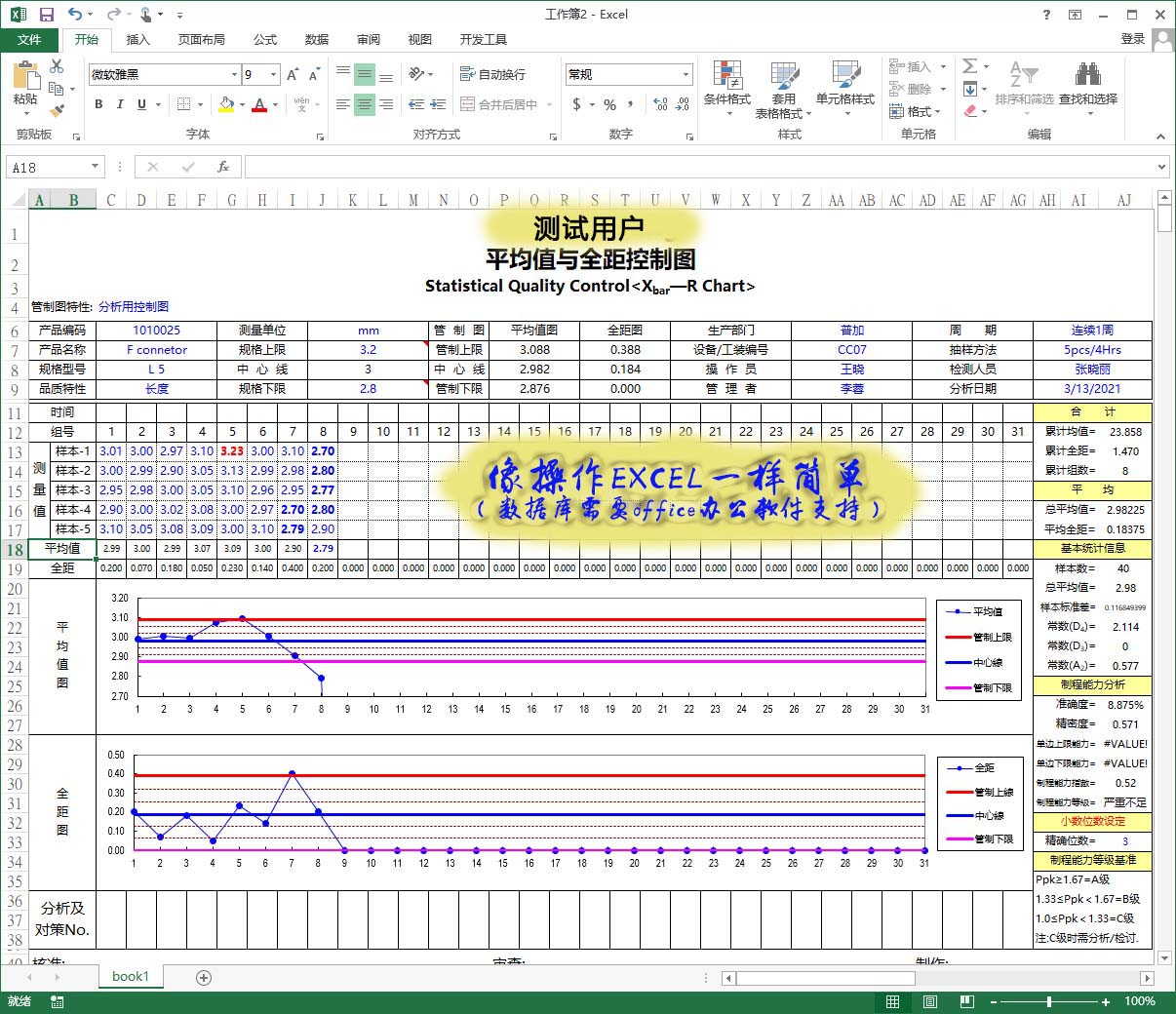
Task: Toggle Wrap Text (自动换行)
Action: pos(492,74)
